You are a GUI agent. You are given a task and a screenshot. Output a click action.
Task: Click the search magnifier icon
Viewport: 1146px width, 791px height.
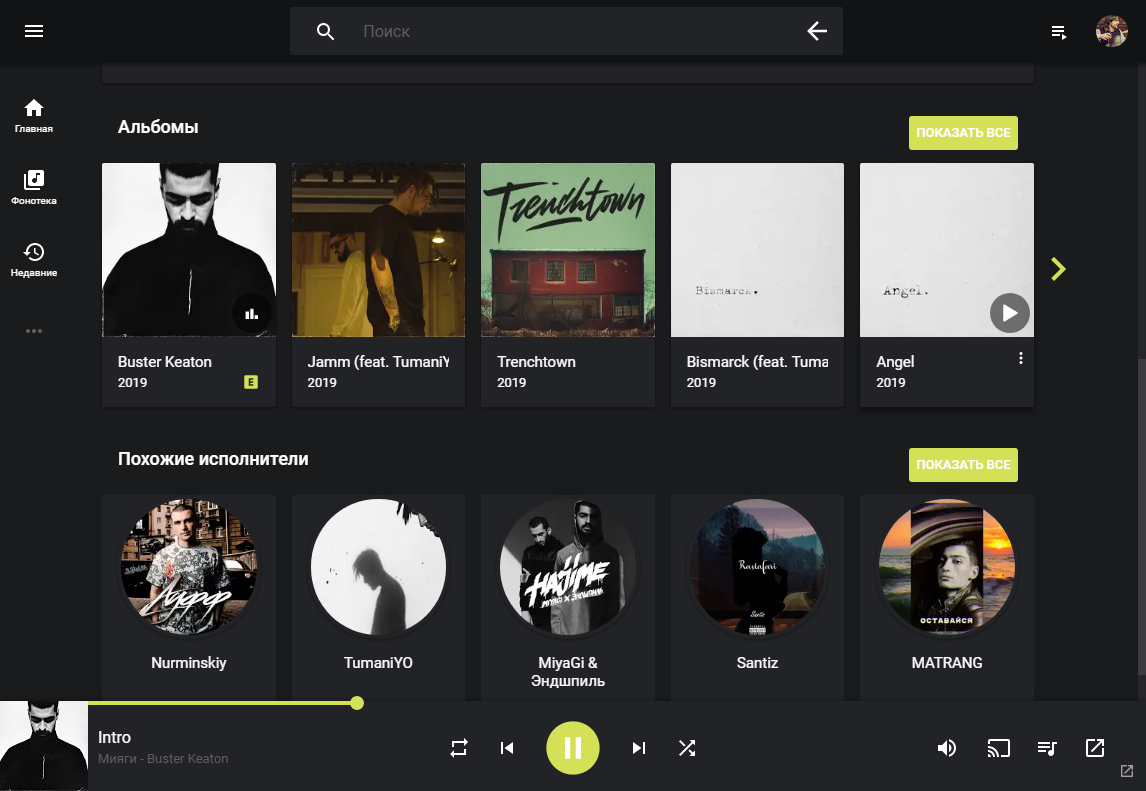(325, 31)
